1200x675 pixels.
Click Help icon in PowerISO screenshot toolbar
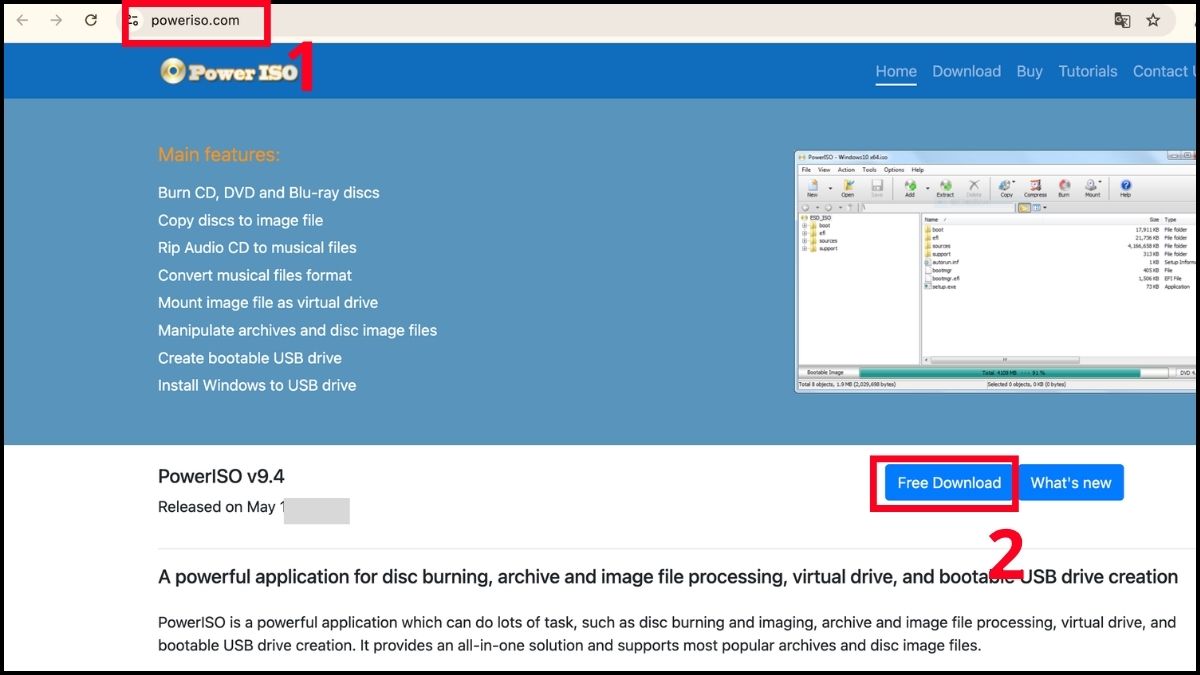[x=1125, y=188]
